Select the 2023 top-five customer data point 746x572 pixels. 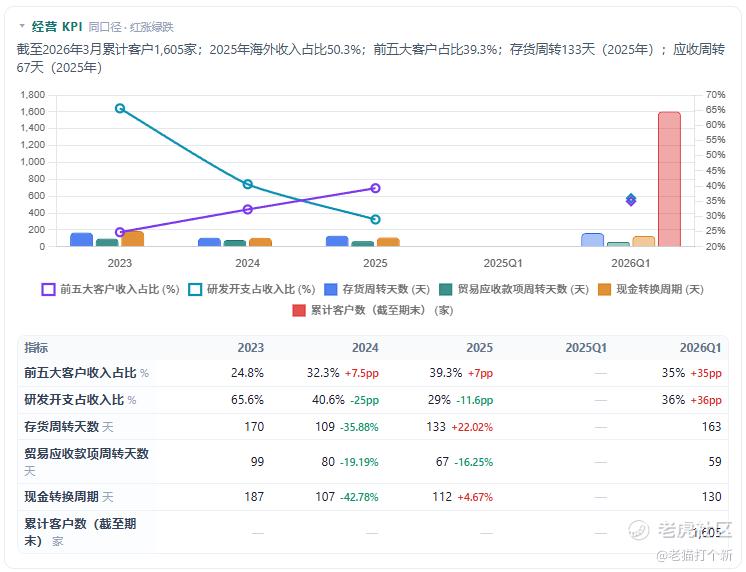coord(120,232)
